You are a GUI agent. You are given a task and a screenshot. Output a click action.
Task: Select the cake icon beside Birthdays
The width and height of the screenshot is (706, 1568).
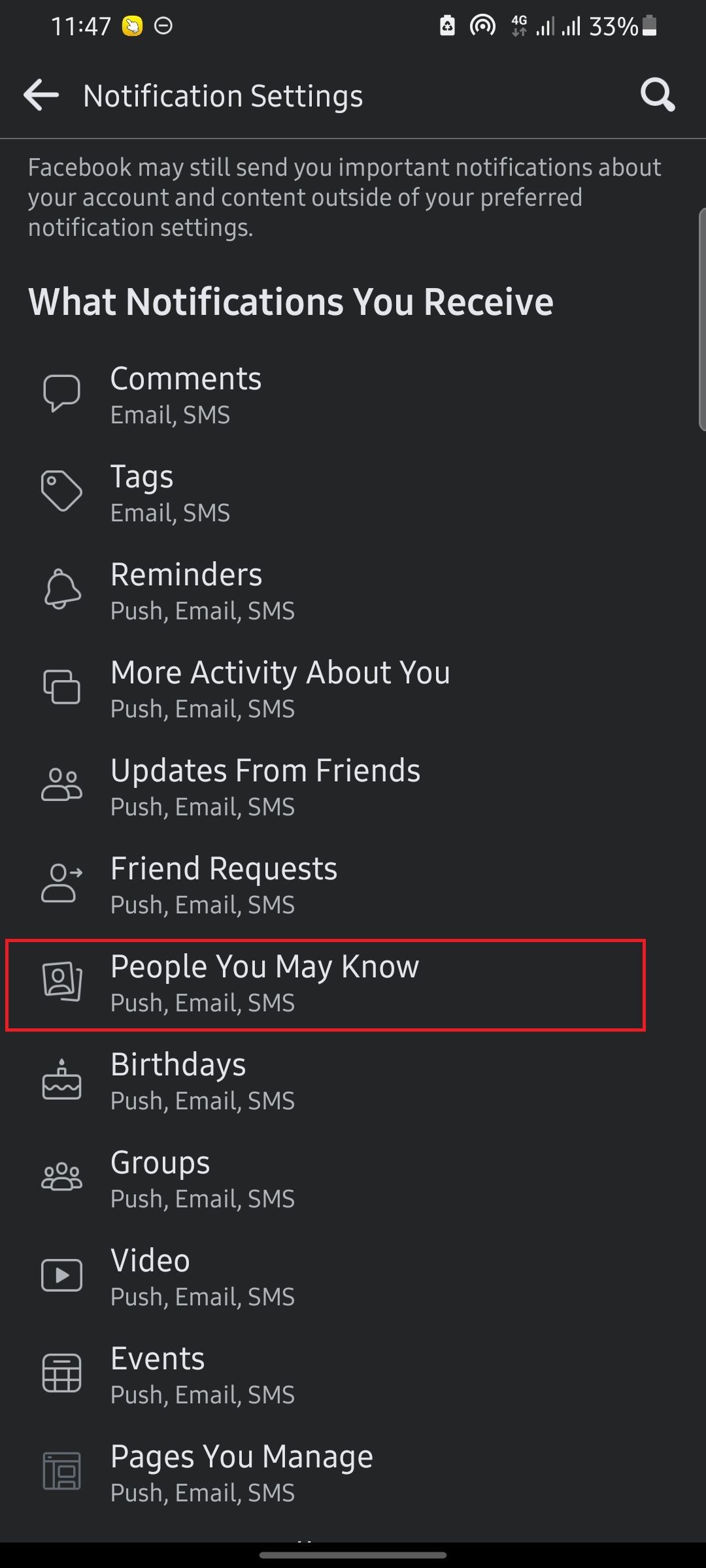tap(61, 1079)
